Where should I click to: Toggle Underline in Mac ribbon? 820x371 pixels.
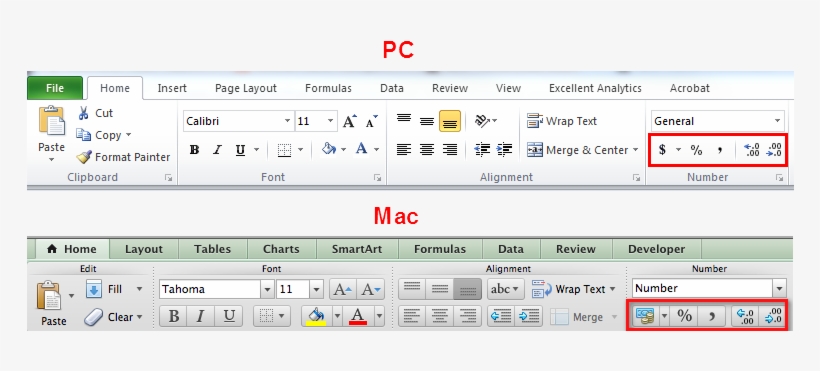(x=229, y=317)
